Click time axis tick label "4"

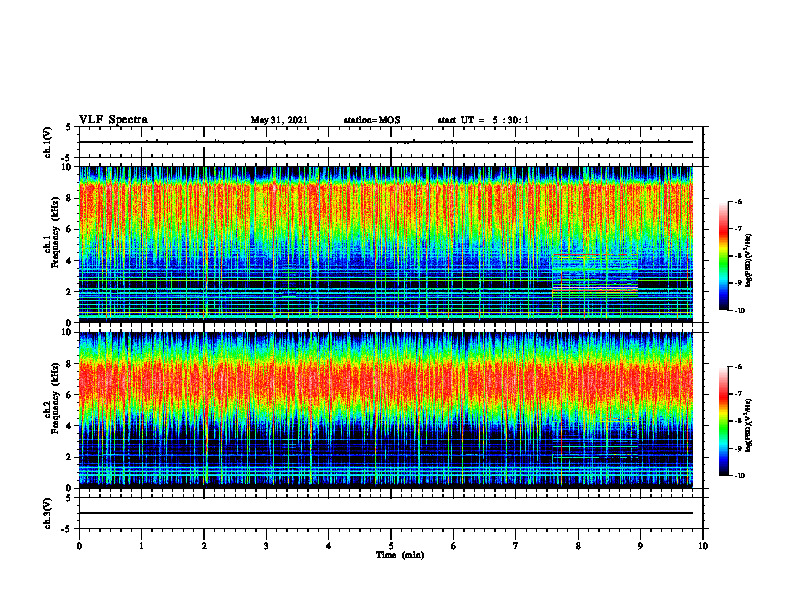[x=329, y=546]
